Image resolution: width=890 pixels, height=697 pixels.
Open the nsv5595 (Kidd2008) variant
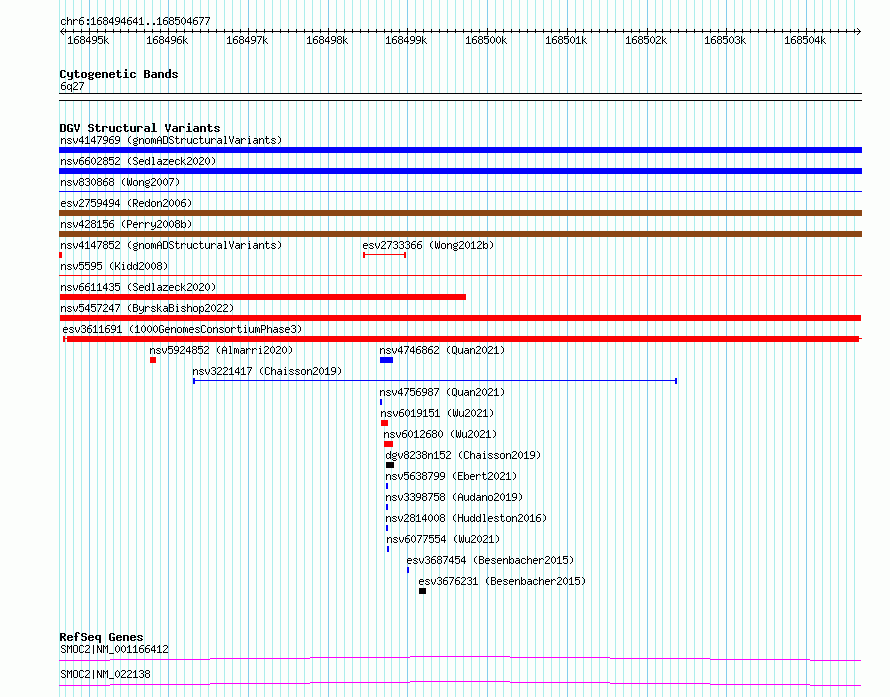(x=114, y=266)
